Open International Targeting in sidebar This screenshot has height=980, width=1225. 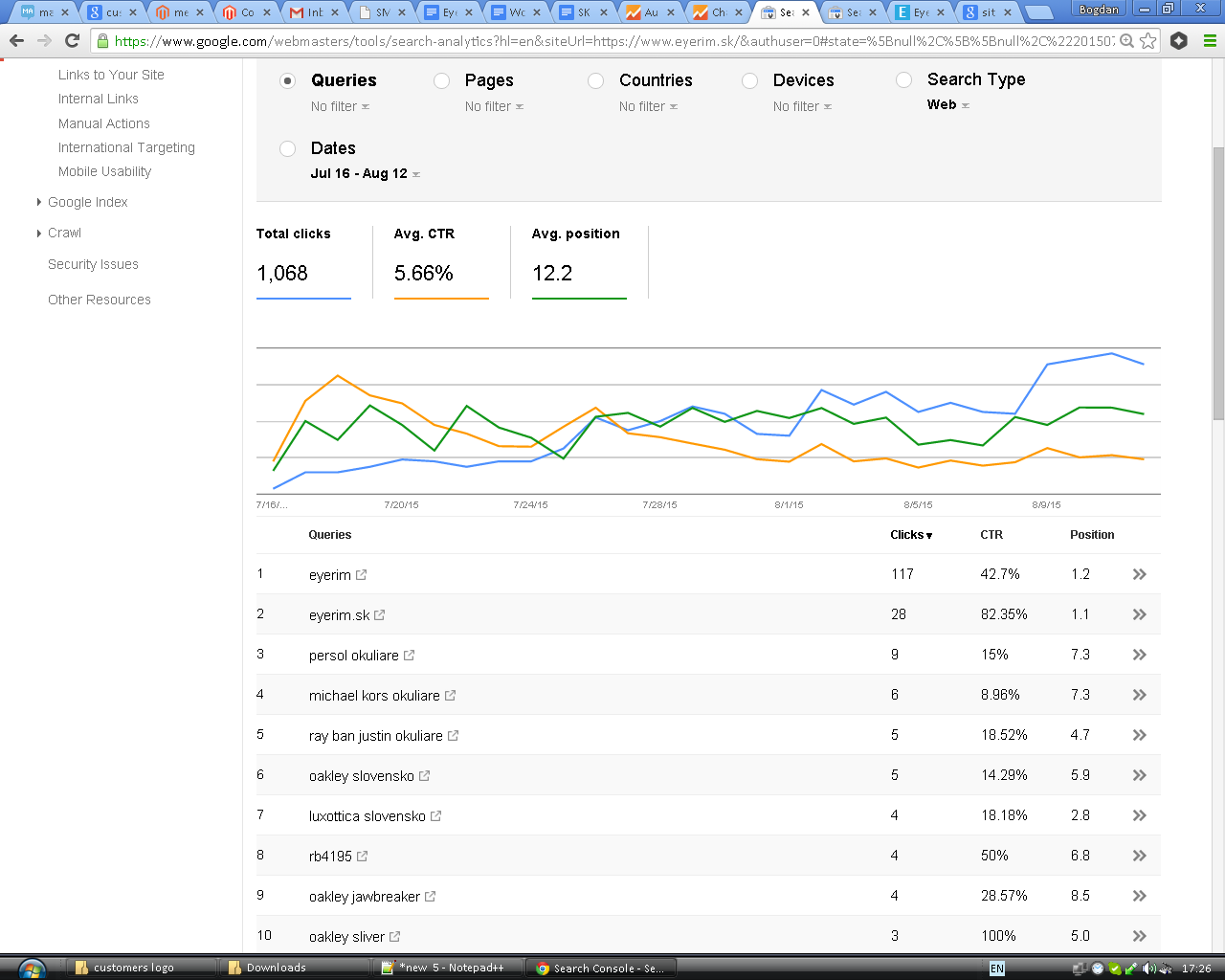(126, 147)
